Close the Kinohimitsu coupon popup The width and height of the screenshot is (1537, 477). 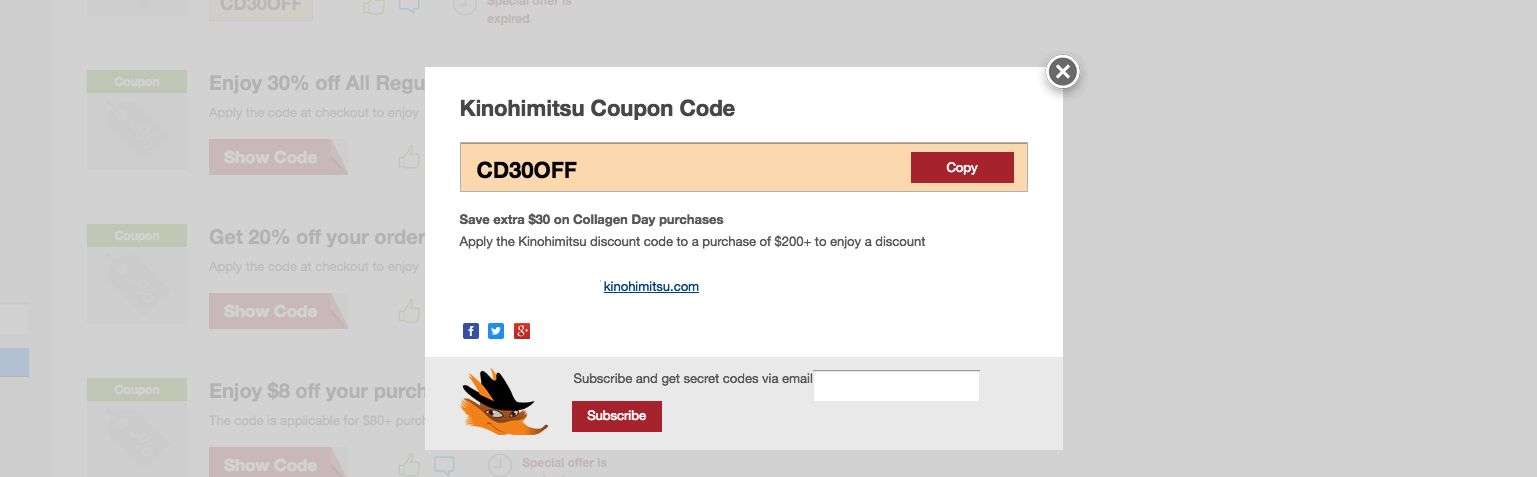1062,71
